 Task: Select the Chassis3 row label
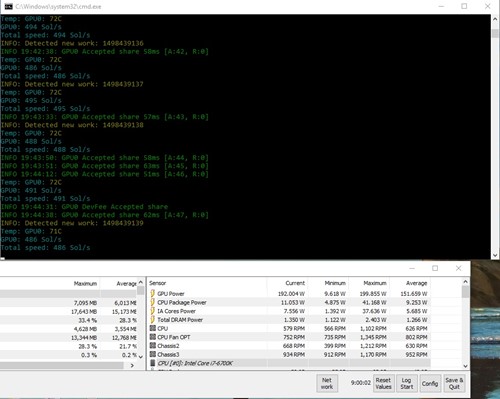tap(168, 354)
